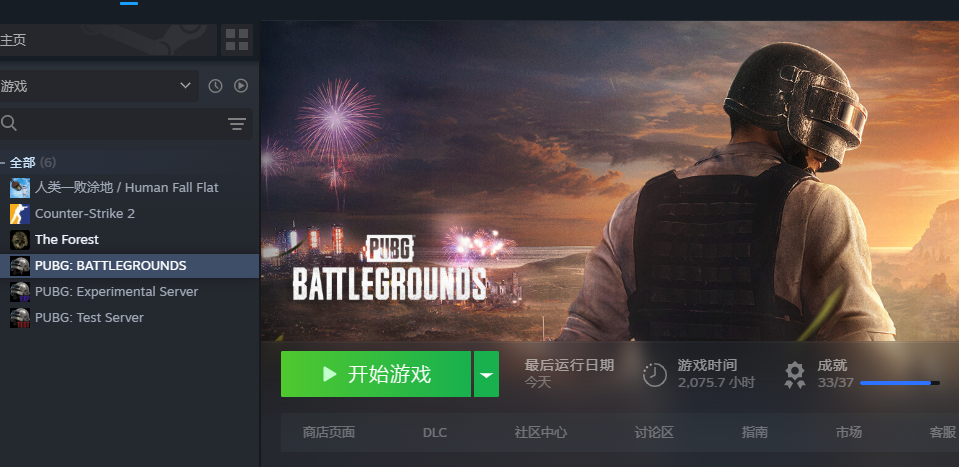Click the search magnifier icon
This screenshot has width=959, height=467.
(x=9, y=123)
